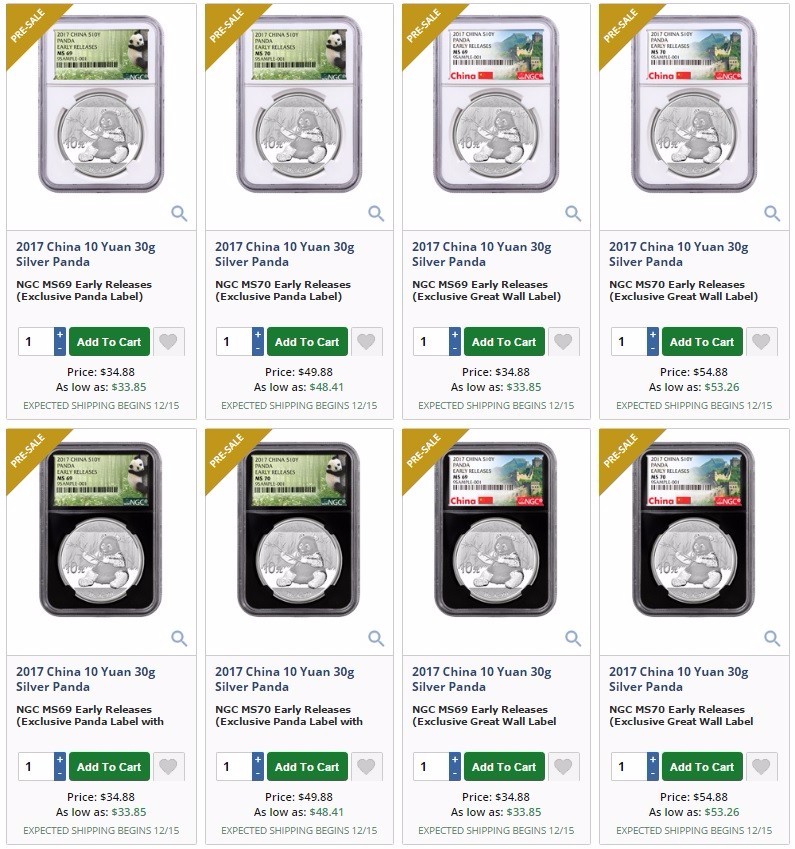Open black-holder MS70 Great Wall Silver Panda title
The width and height of the screenshot is (795, 849).
[679, 680]
